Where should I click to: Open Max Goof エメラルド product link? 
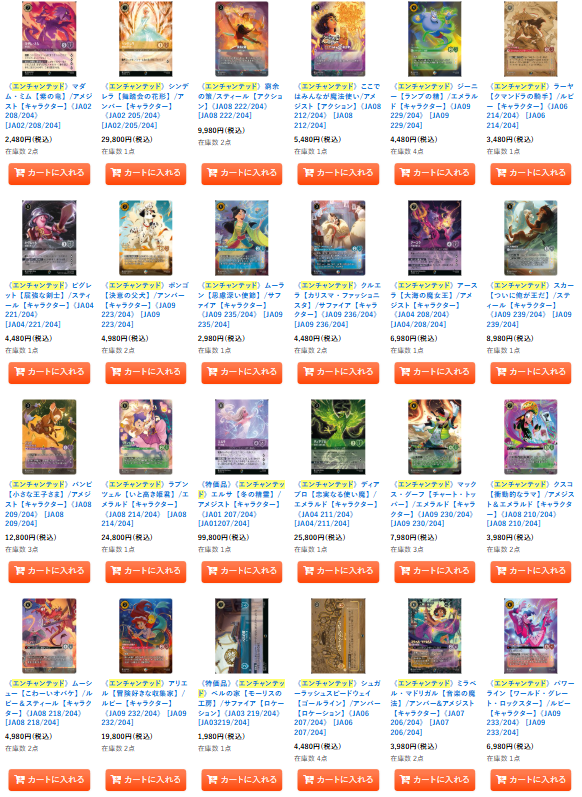click(x=435, y=504)
